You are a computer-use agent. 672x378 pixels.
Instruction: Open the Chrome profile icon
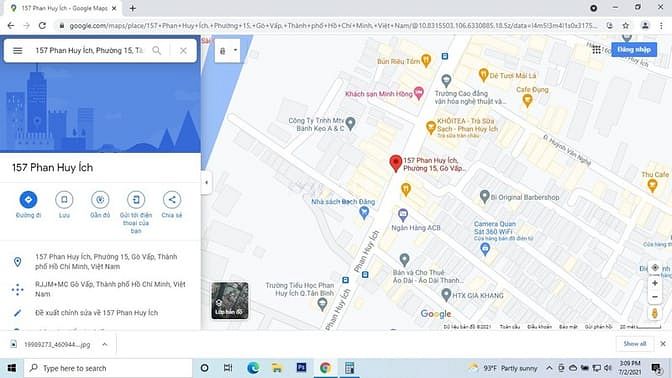(x=645, y=26)
